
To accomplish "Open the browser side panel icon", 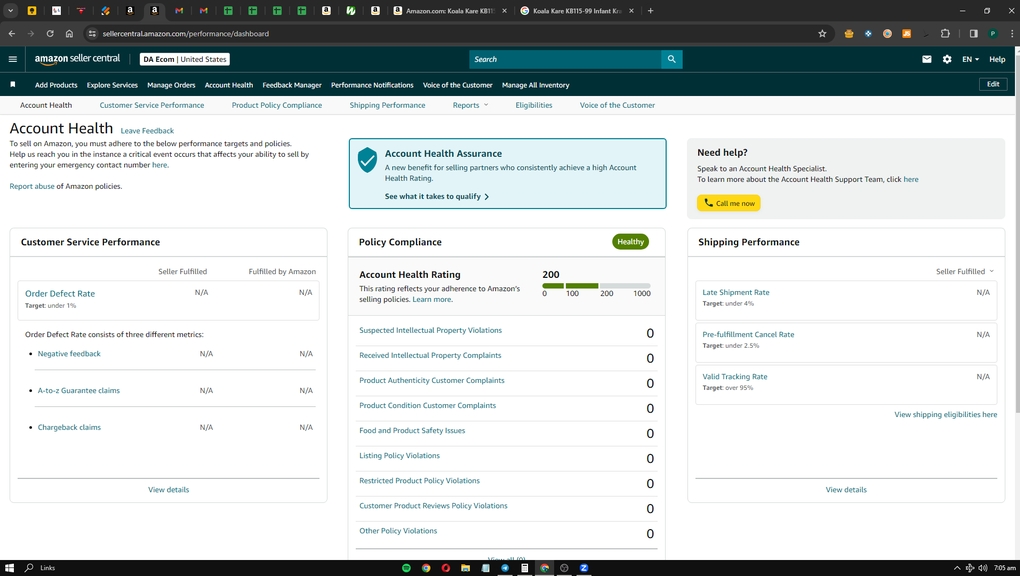I will [973, 33].
